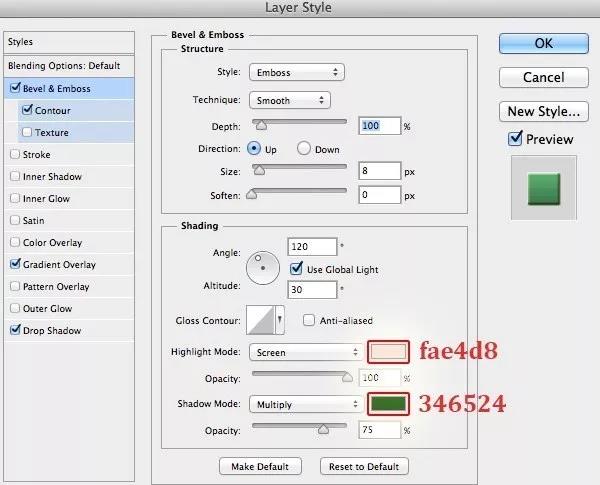The image size is (600, 485).
Task: Uncheck the Gradient Overlay checkbox
Action: (x=15, y=264)
